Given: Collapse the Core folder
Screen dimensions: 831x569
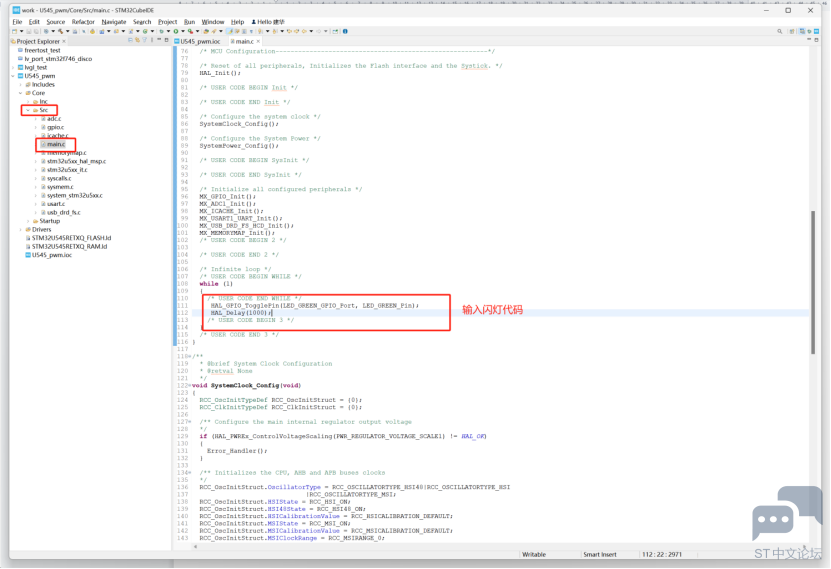Looking at the screenshot, I should coord(21,93).
